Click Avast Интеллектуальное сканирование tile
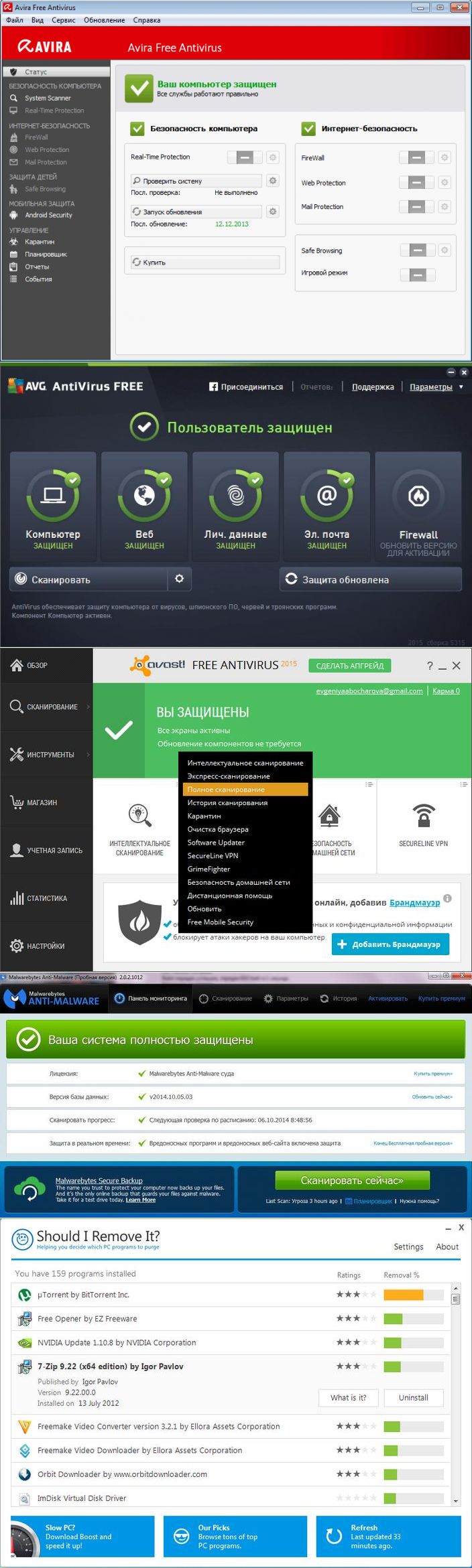This screenshot has width=472, height=1568. pyautogui.click(x=139, y=826)
